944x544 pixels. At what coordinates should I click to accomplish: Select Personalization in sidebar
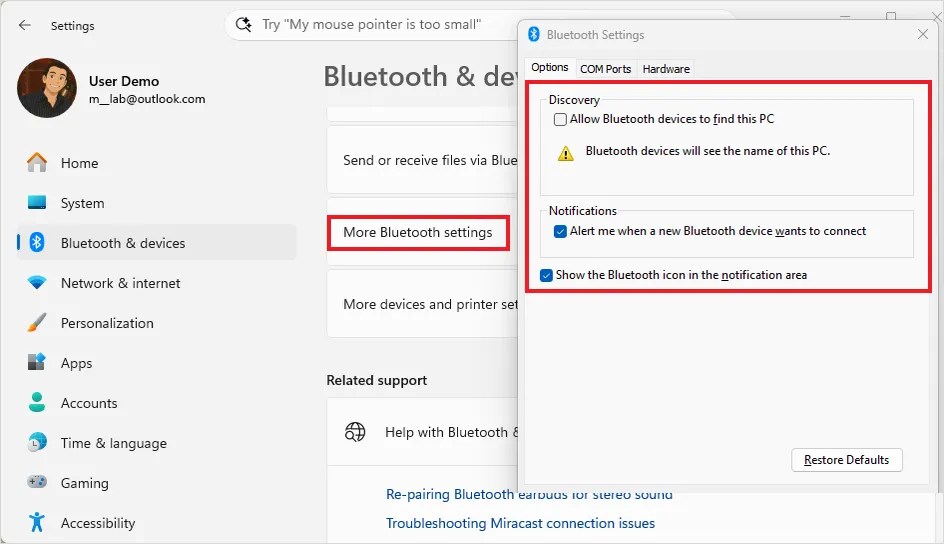click(157, 323)
